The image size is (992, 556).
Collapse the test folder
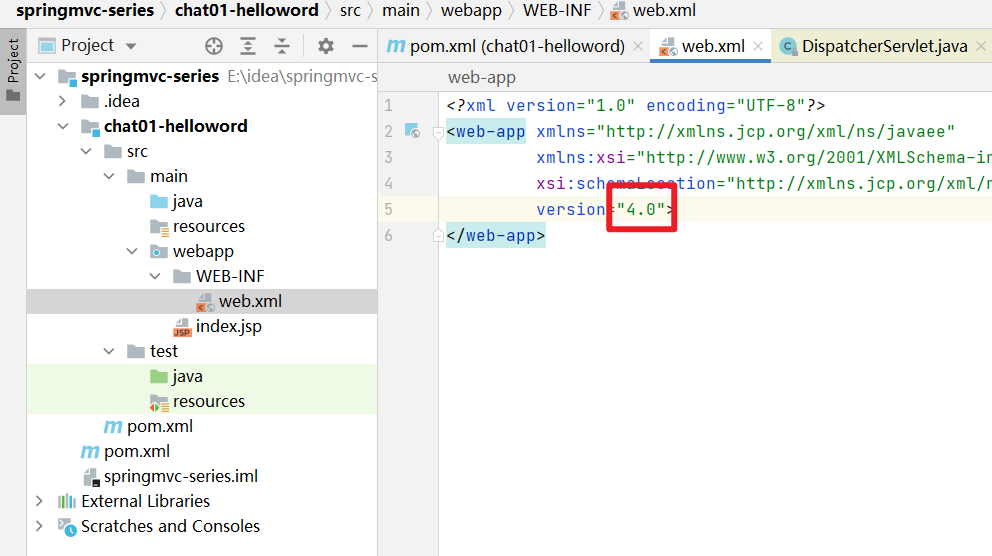point(109,351)
